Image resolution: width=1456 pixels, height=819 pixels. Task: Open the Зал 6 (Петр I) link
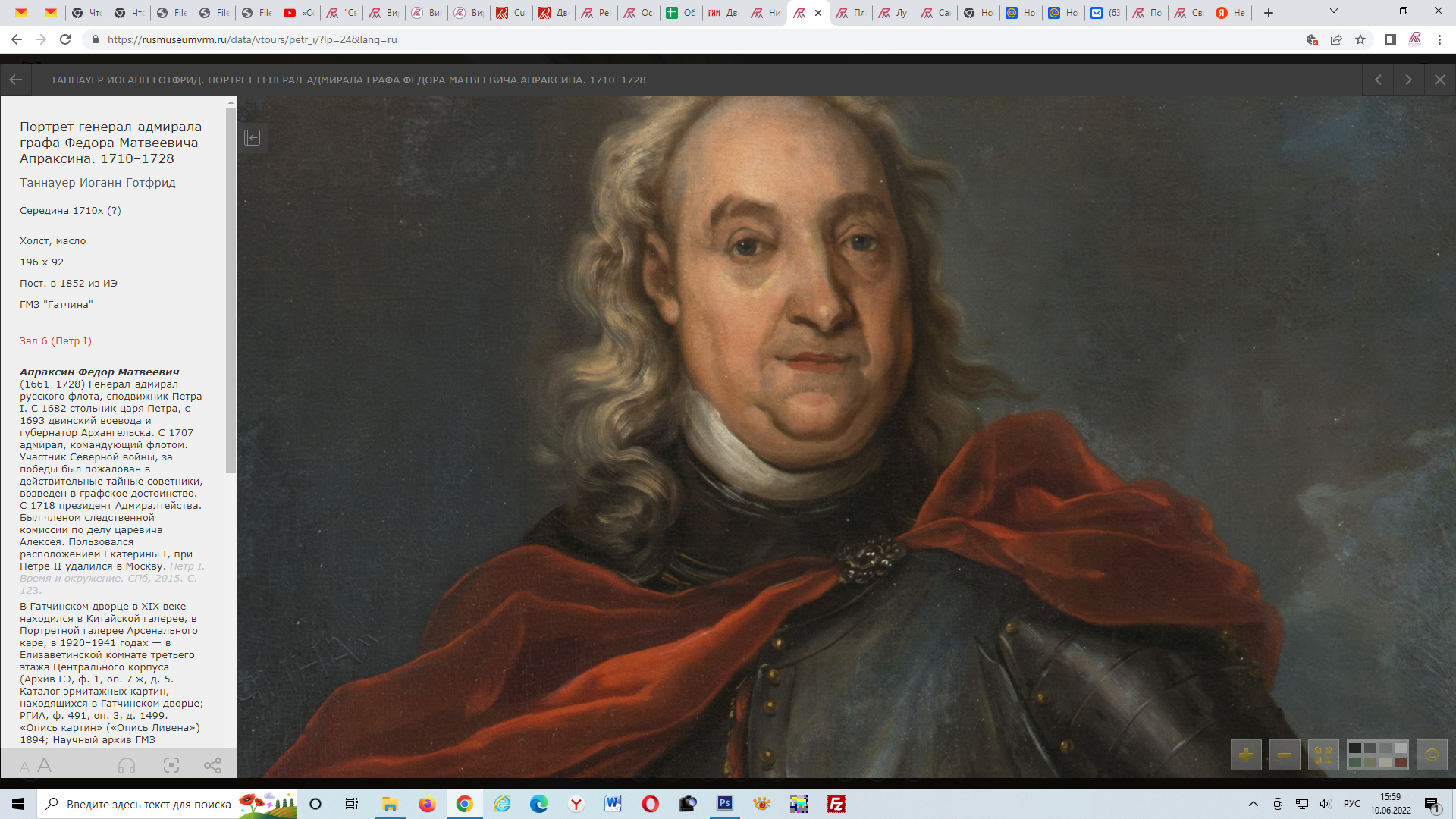point(55,341)
